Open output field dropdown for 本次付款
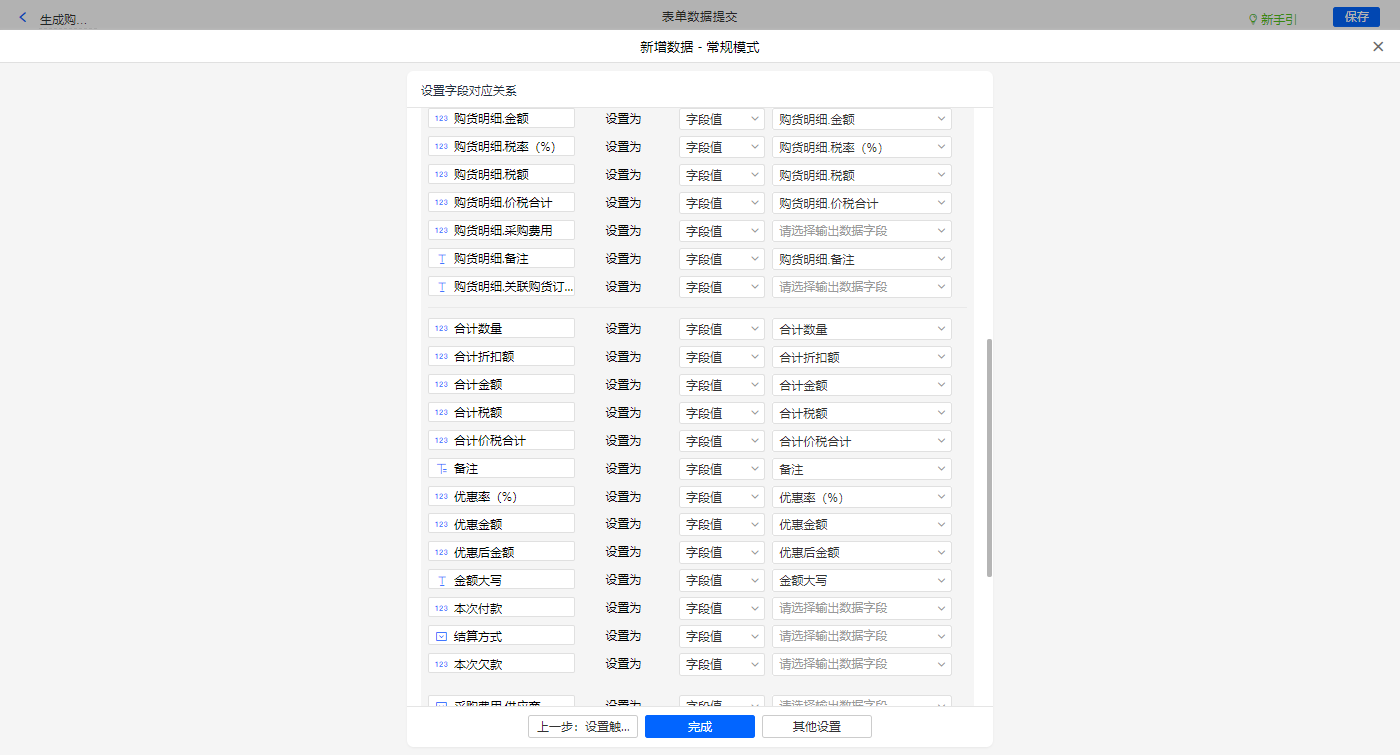 tap(861, 608)
